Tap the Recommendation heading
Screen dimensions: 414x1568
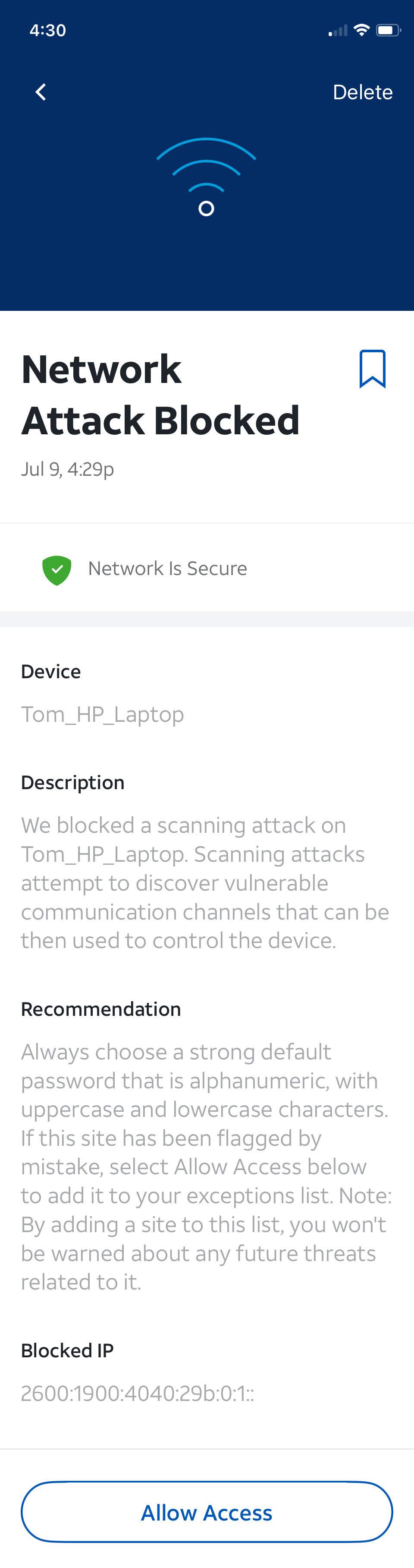101,1008
